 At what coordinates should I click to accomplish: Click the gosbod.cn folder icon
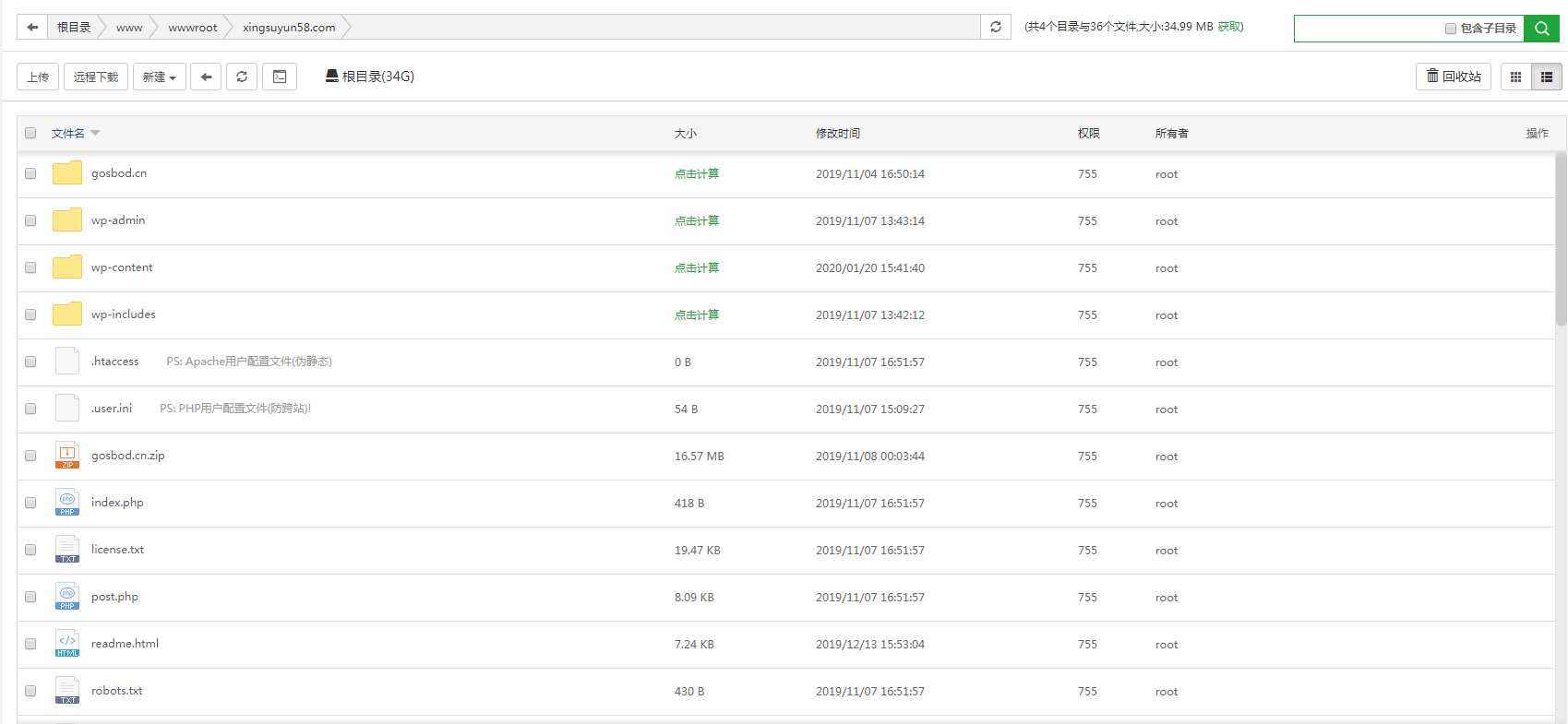click(x=66, y=173)
